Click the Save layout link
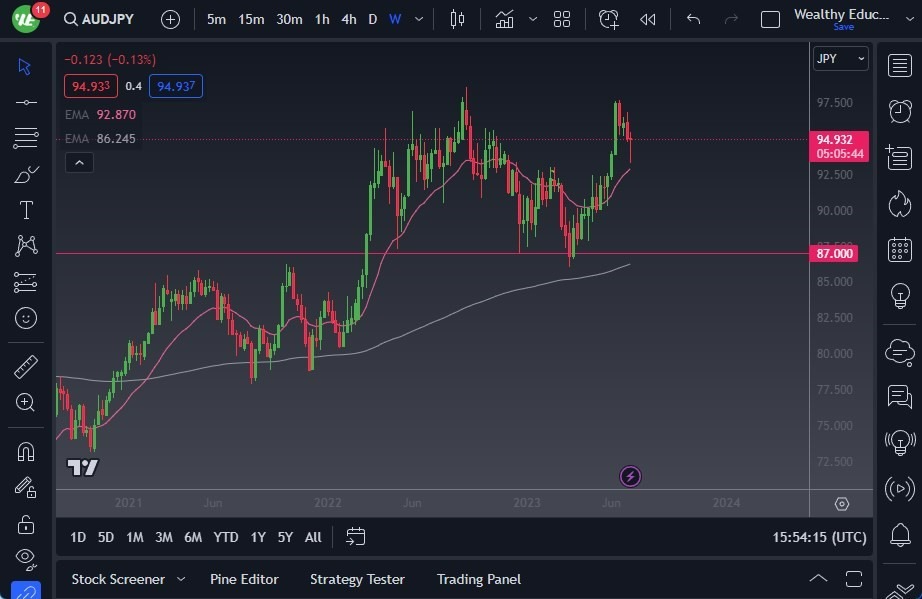This screenshot has width=922, height=599. coord(844,27)
